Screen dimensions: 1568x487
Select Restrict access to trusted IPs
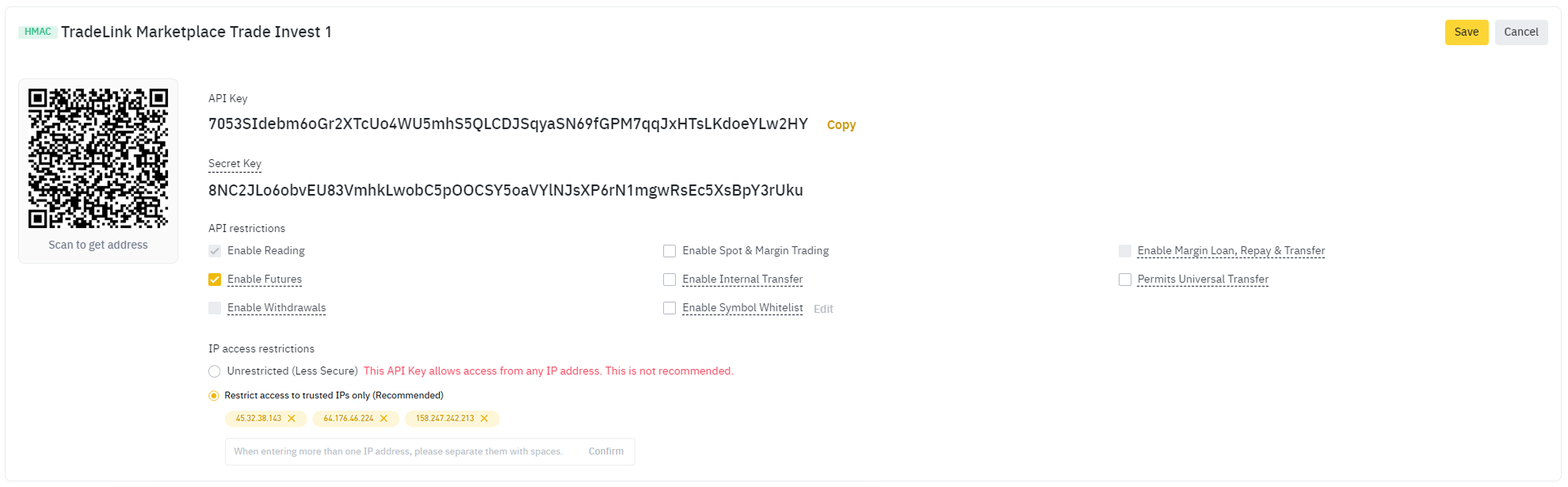tap(214, 396)
